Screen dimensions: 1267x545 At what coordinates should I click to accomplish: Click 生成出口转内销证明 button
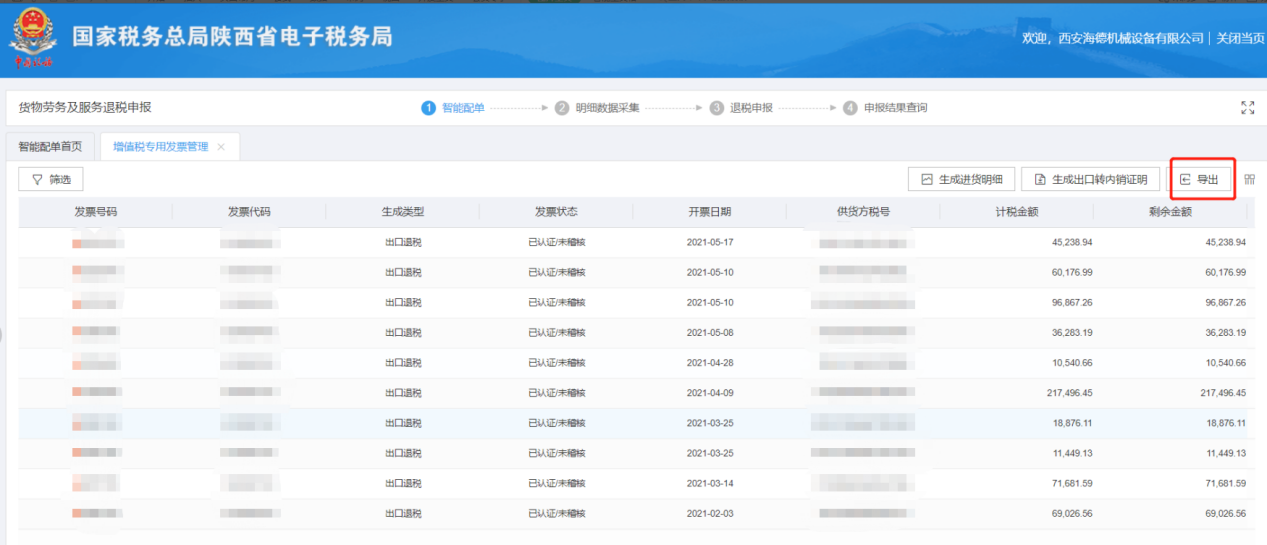click(1090, 180)
